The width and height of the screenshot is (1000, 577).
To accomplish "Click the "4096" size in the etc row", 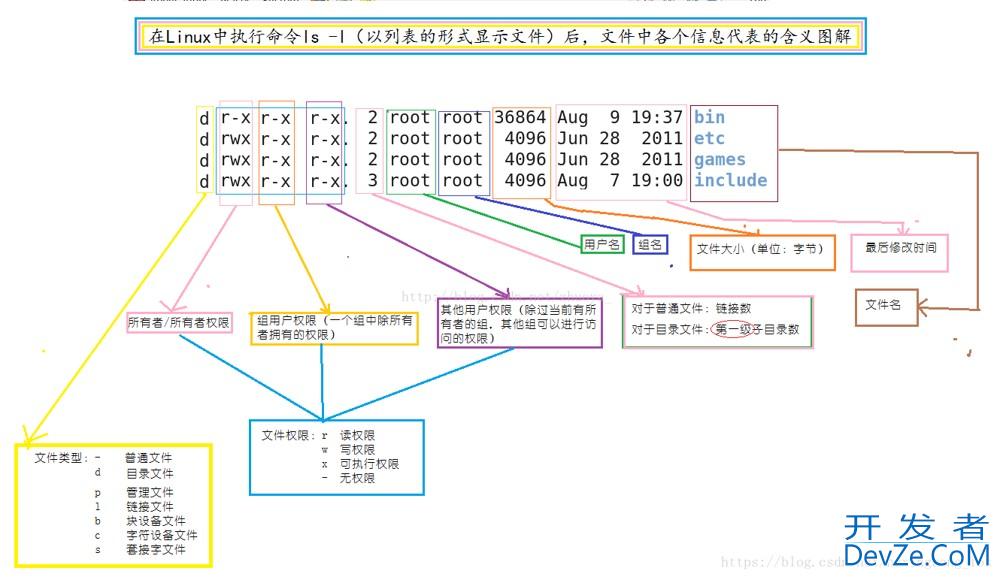I will 526,138.
